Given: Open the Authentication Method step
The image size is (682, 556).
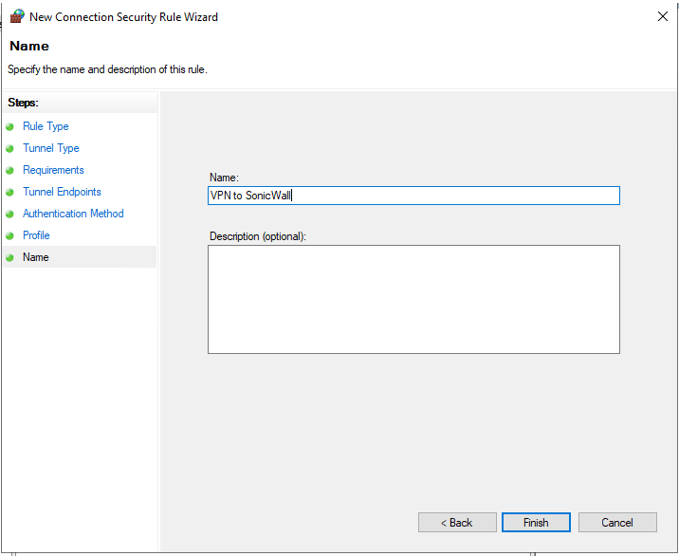Looking at the screenshot, I should click(x=73, y=214).
